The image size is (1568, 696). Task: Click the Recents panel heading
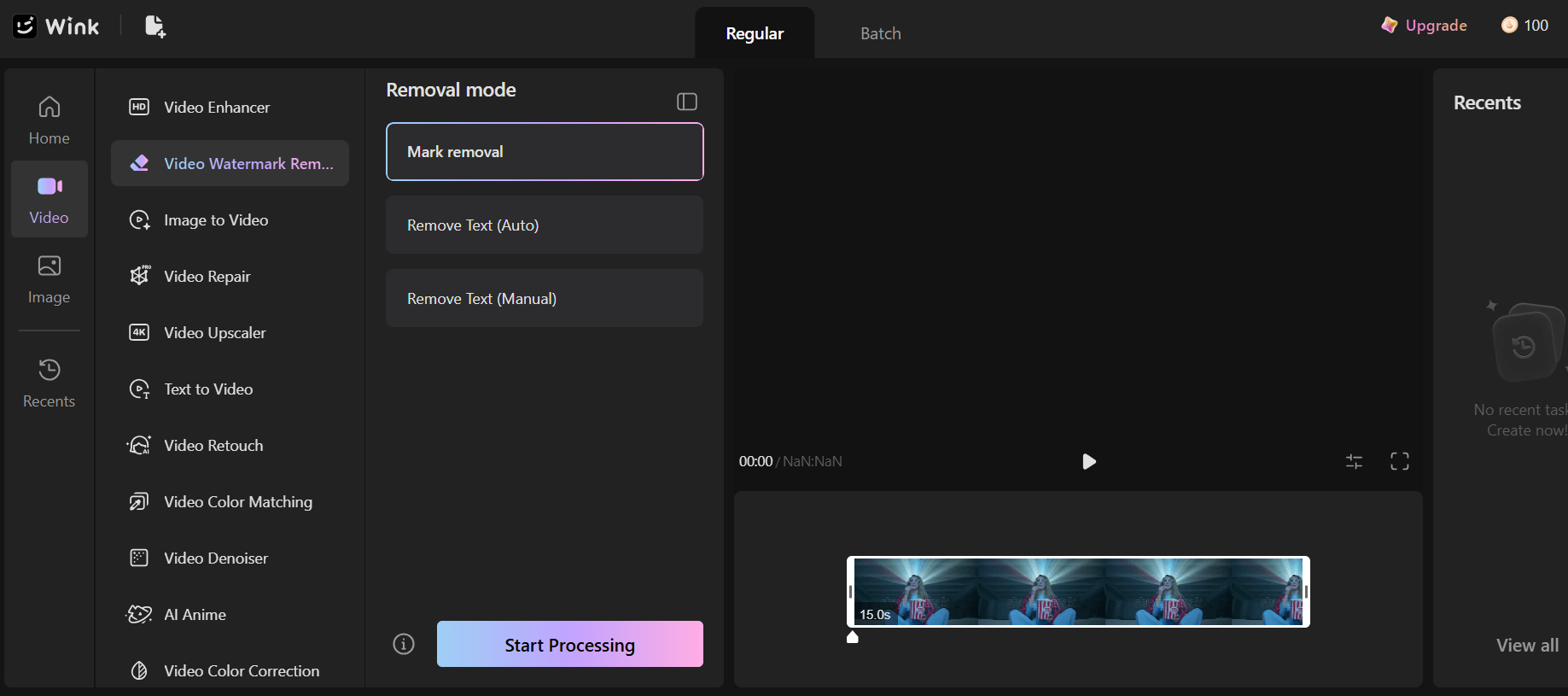1487,102
